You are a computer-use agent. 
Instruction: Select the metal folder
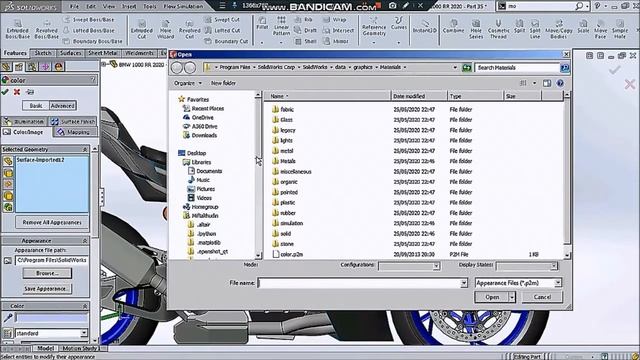287,151
